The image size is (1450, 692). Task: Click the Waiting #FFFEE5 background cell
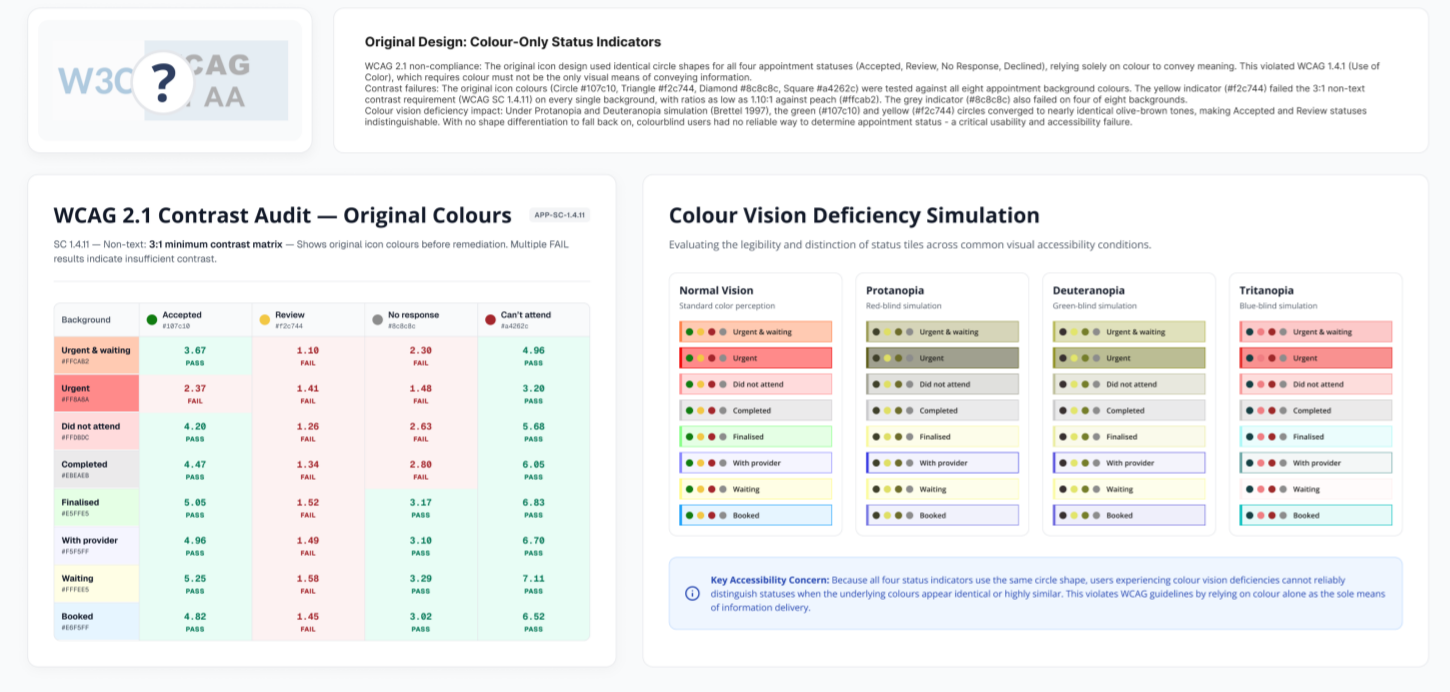coord(96,583)
